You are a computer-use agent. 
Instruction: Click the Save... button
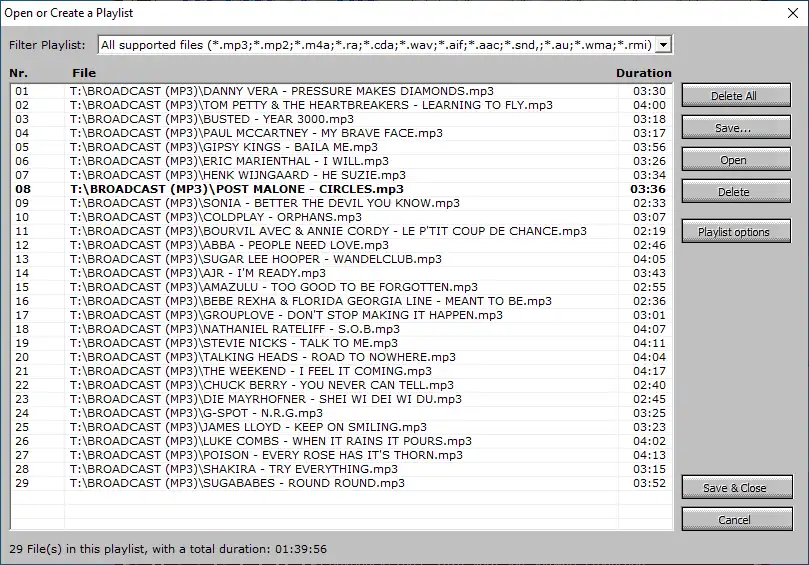click(736, 127)
